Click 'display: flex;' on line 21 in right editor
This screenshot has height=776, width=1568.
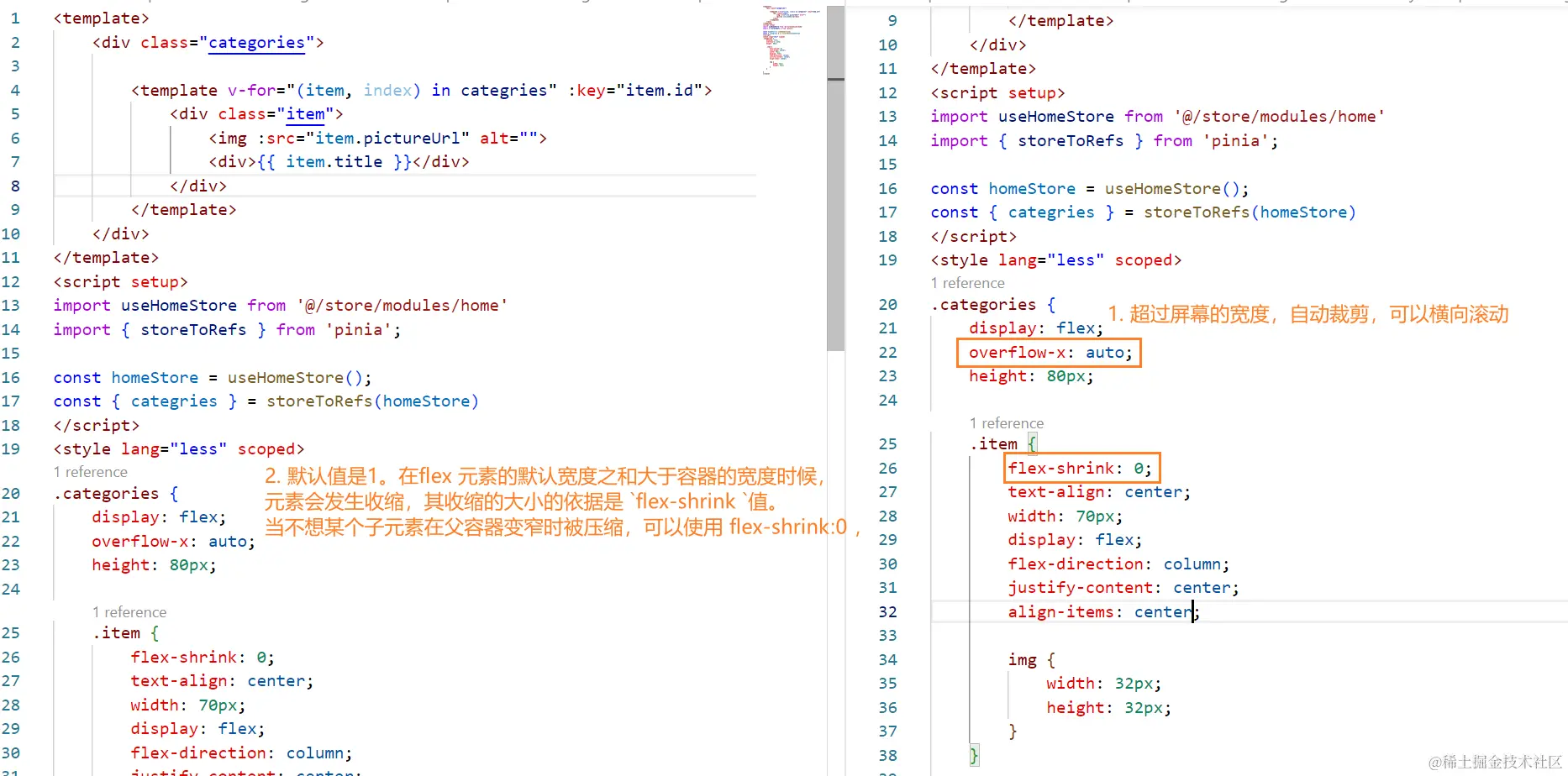tap(1036, 328)
